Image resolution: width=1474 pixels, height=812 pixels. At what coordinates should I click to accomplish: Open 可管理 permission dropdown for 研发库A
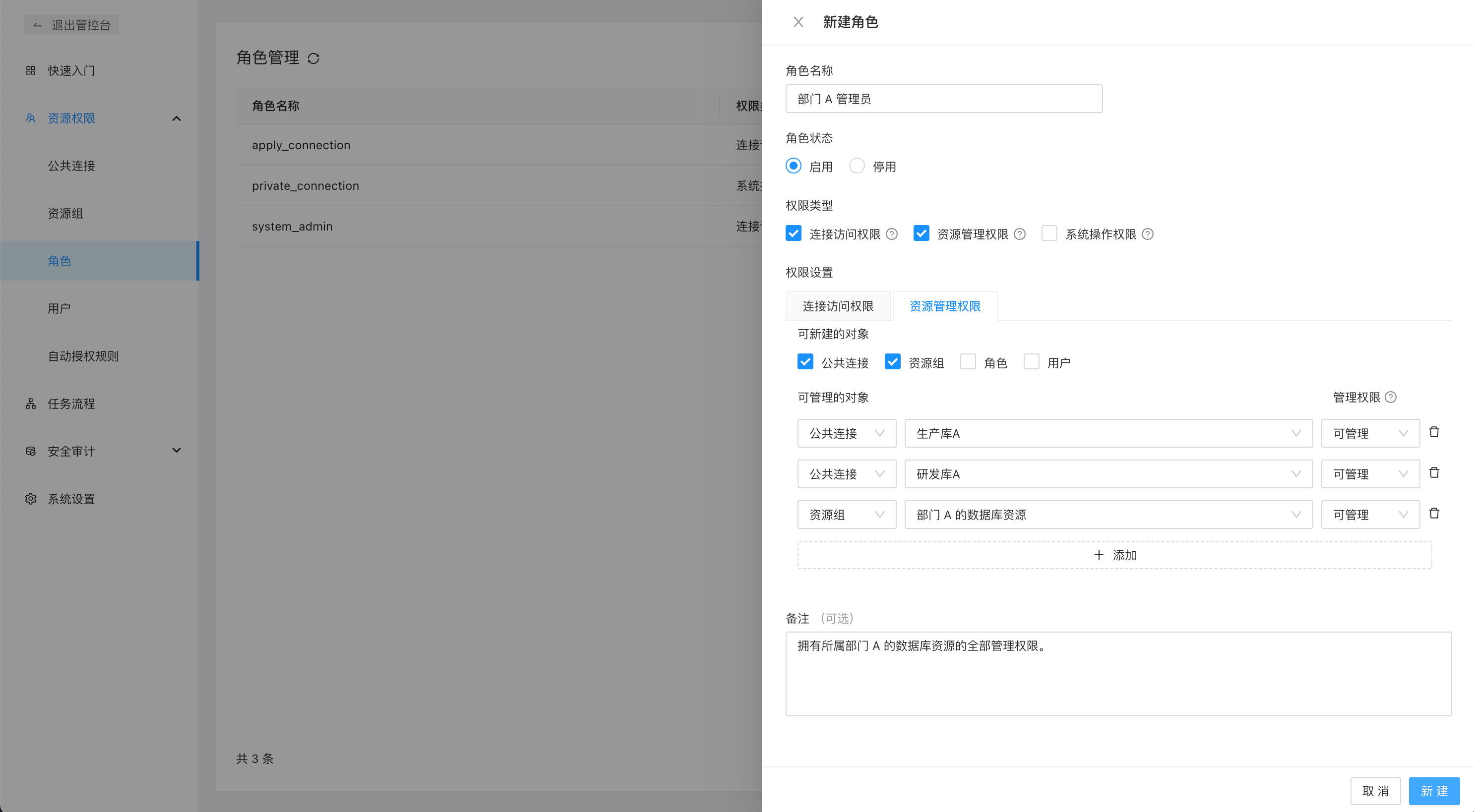(x=1370, y=474)
